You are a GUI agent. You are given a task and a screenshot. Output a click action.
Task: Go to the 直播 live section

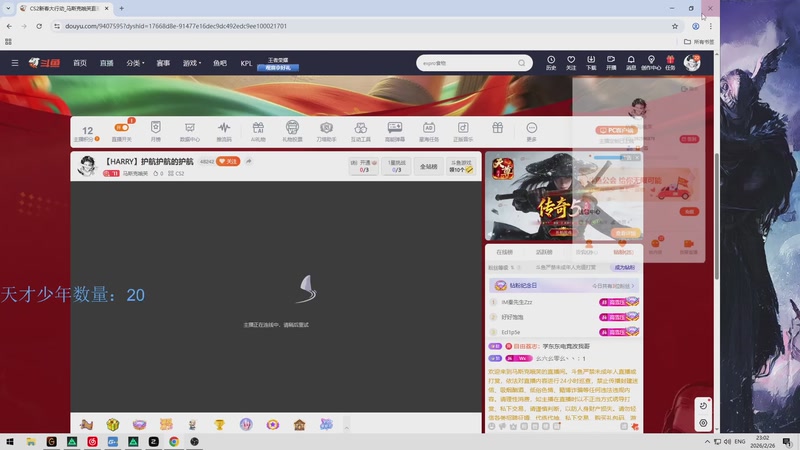(107, 63)
